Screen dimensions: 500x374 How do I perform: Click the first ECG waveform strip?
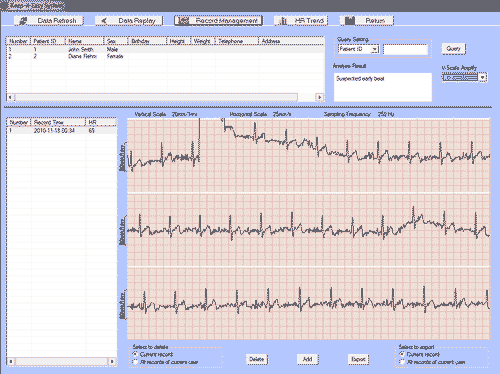pos(309,155)
